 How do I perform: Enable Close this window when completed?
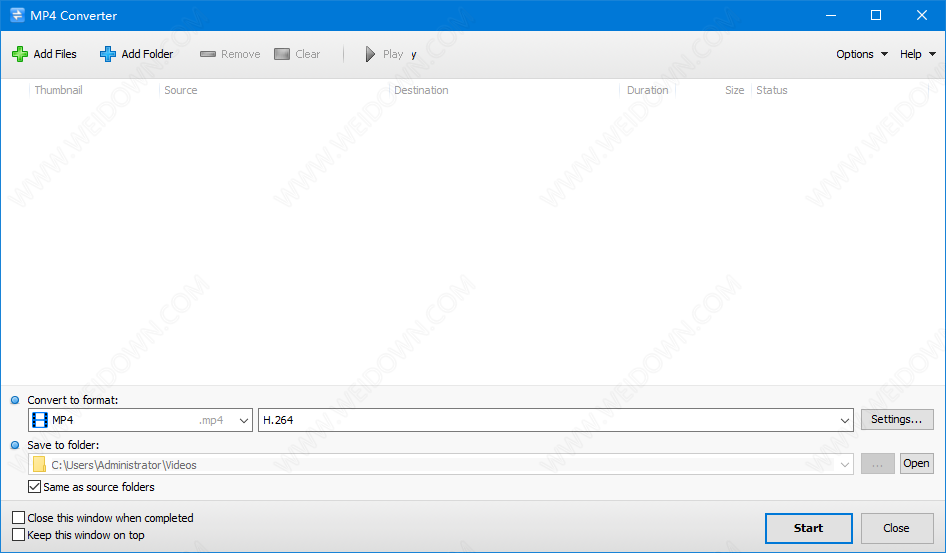pyautogui.click(x=19, y=517)
